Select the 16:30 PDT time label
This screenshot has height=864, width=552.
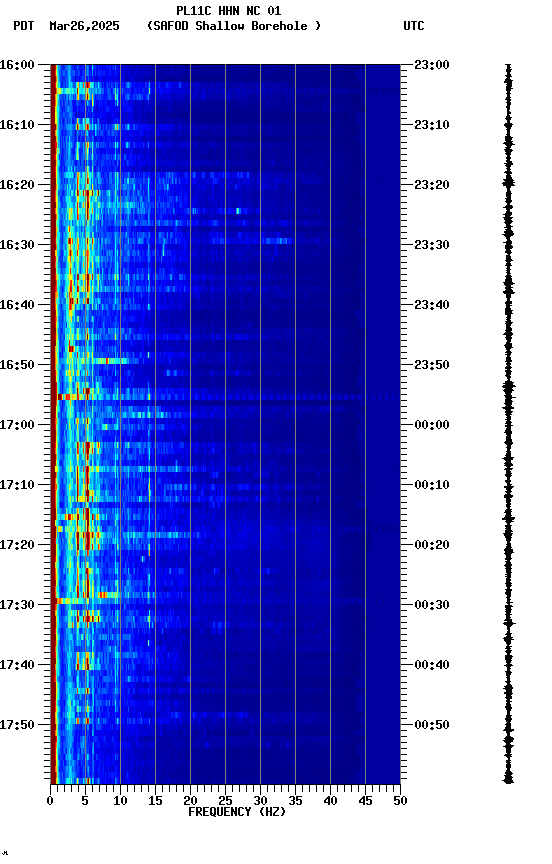pyautogui.click(x=17, y=245)
